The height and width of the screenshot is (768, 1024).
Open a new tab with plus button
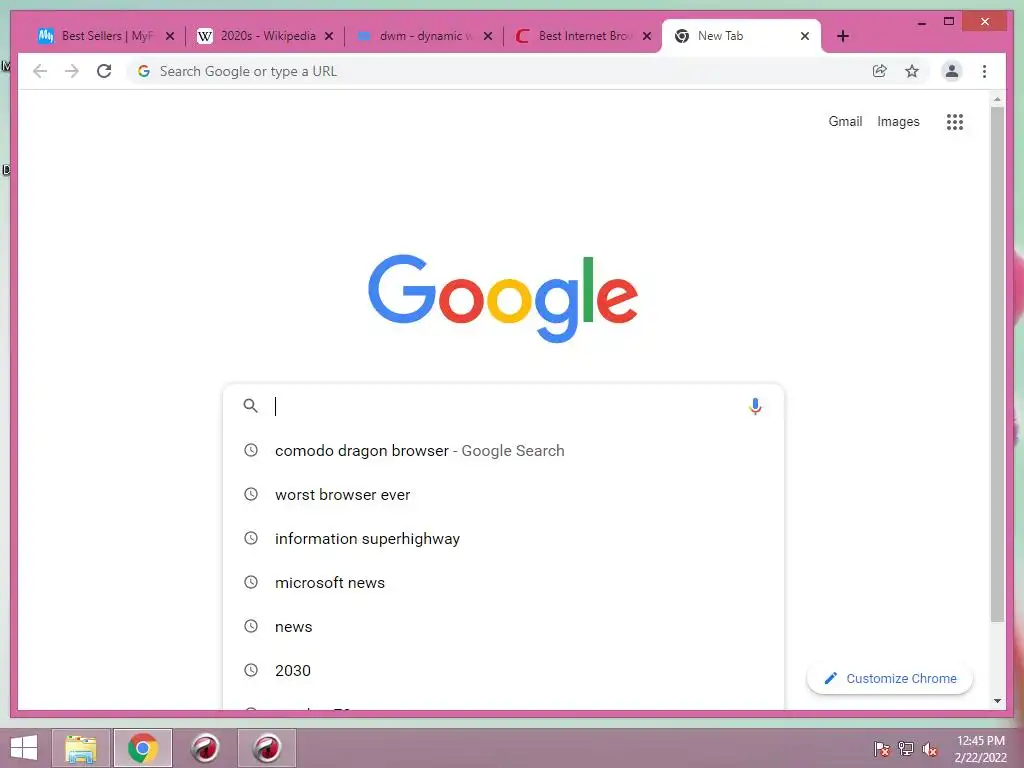point(843,36)
